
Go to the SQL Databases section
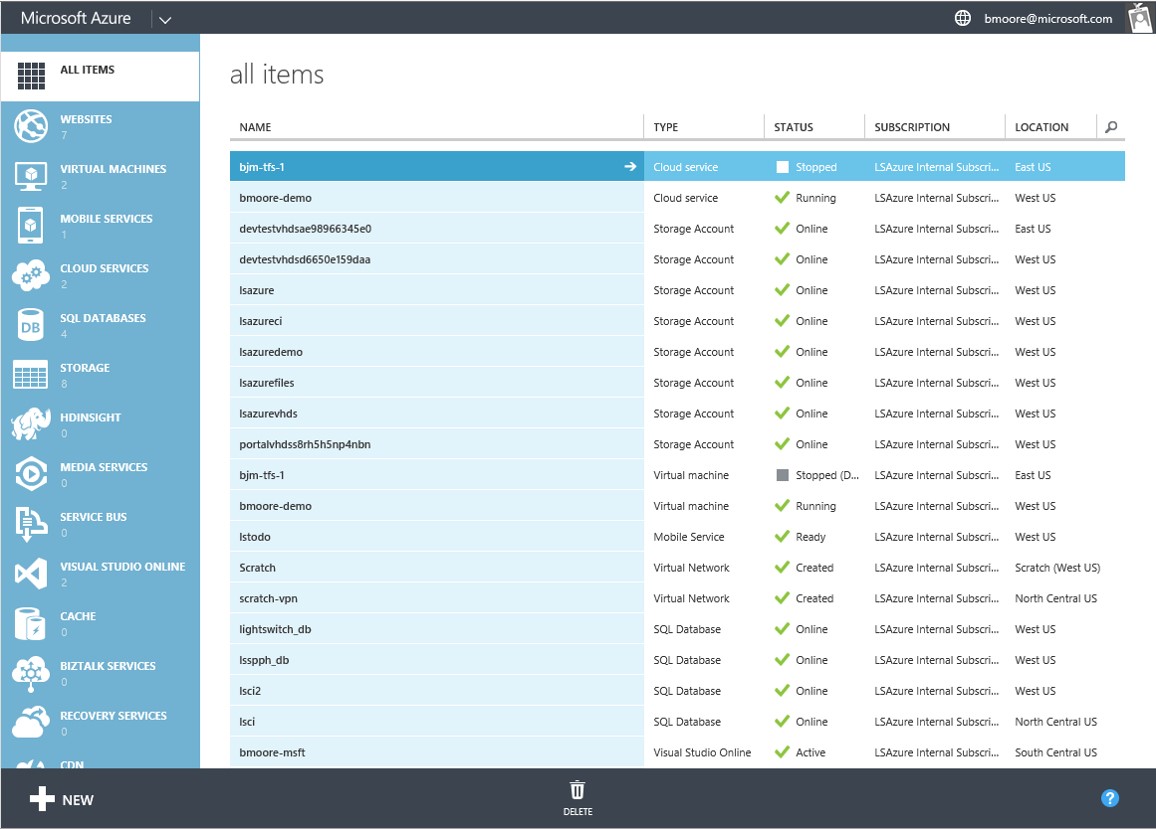tap(100, 325)
